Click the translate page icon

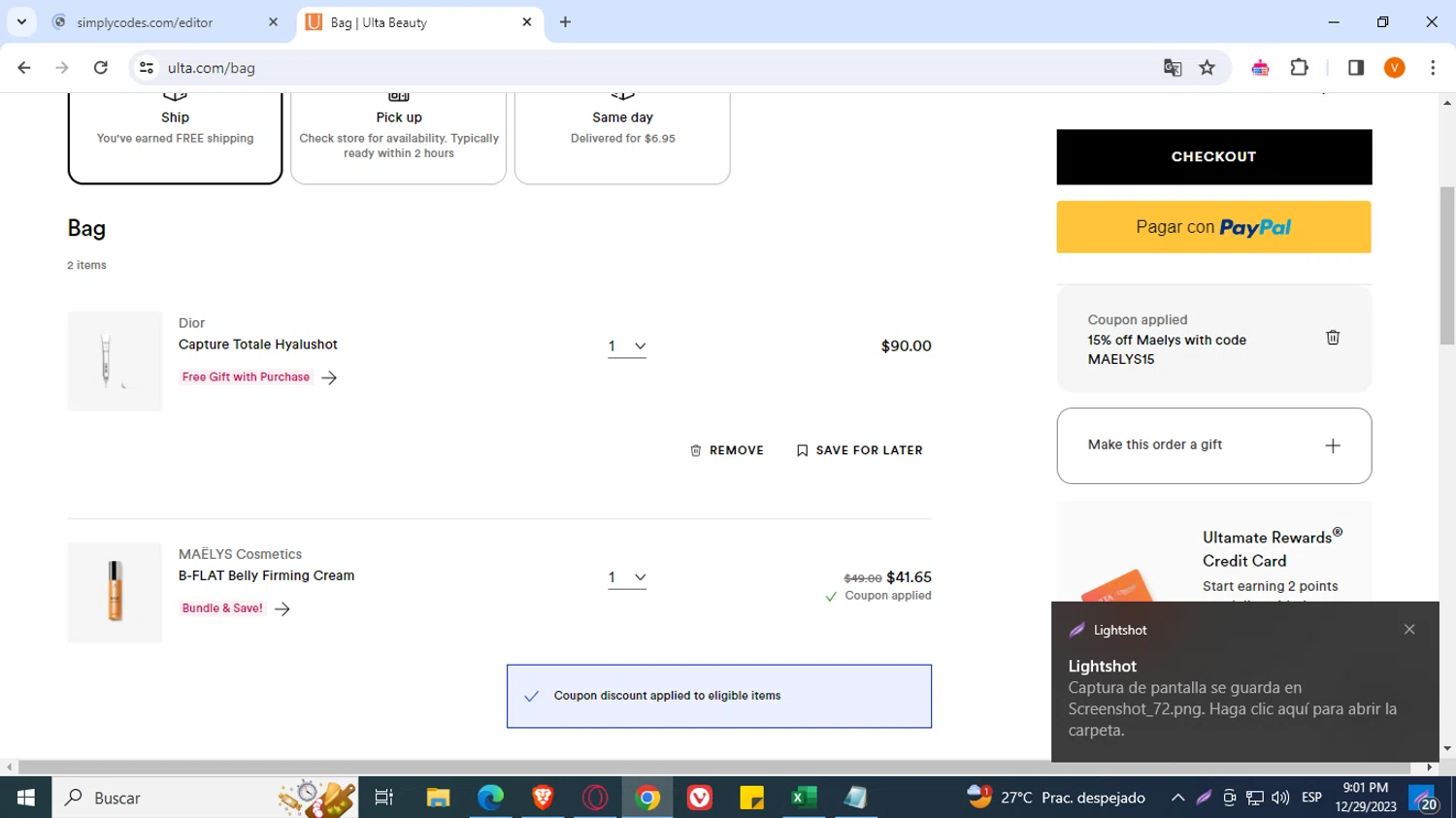point(1173,68)
